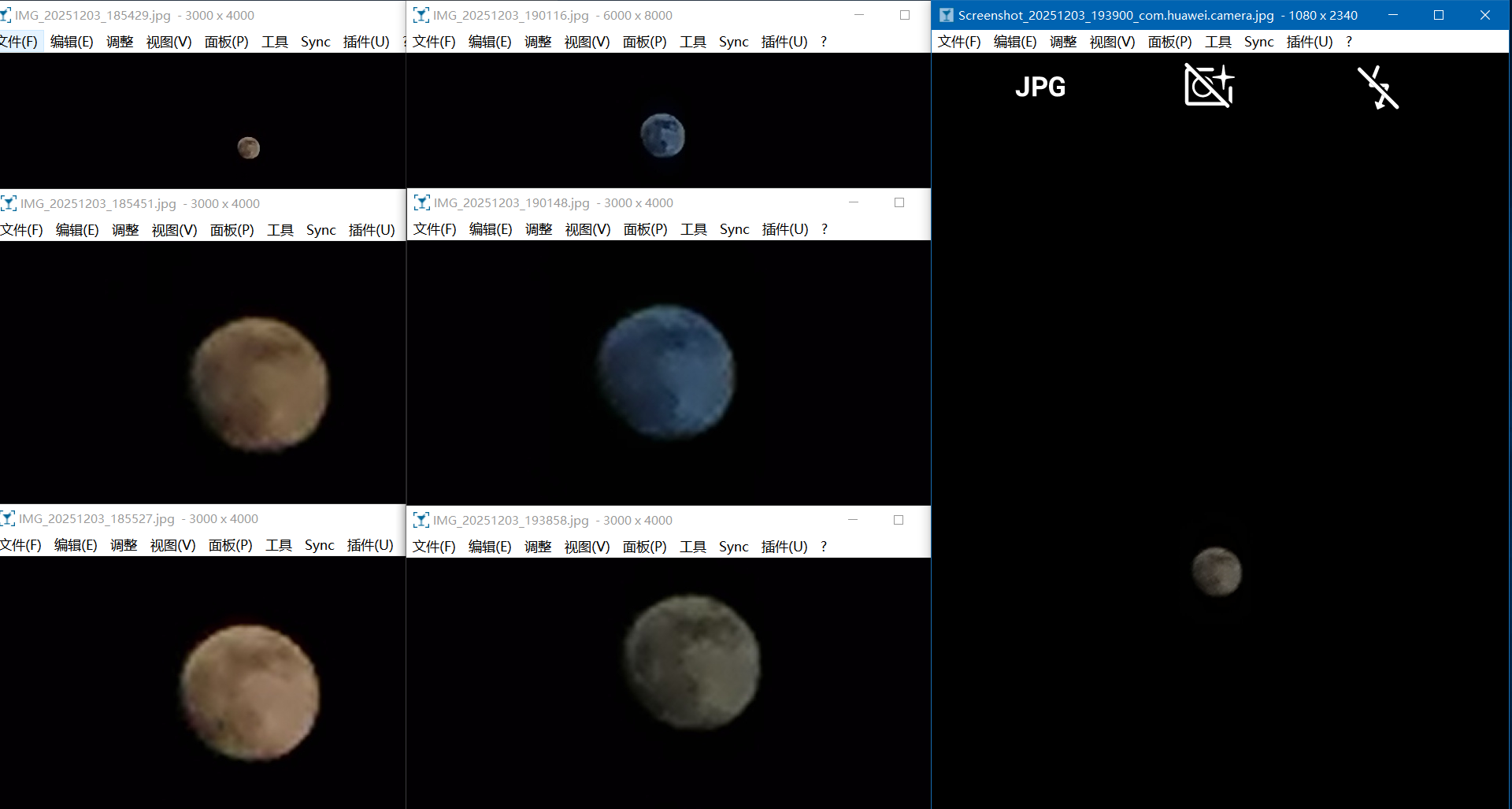Image resolution: width=1512 pixels, height=809 pixels.
Task: Click the app icon beside IMG_20251203_190148.jpg title
Action: [x=422, y=202]
